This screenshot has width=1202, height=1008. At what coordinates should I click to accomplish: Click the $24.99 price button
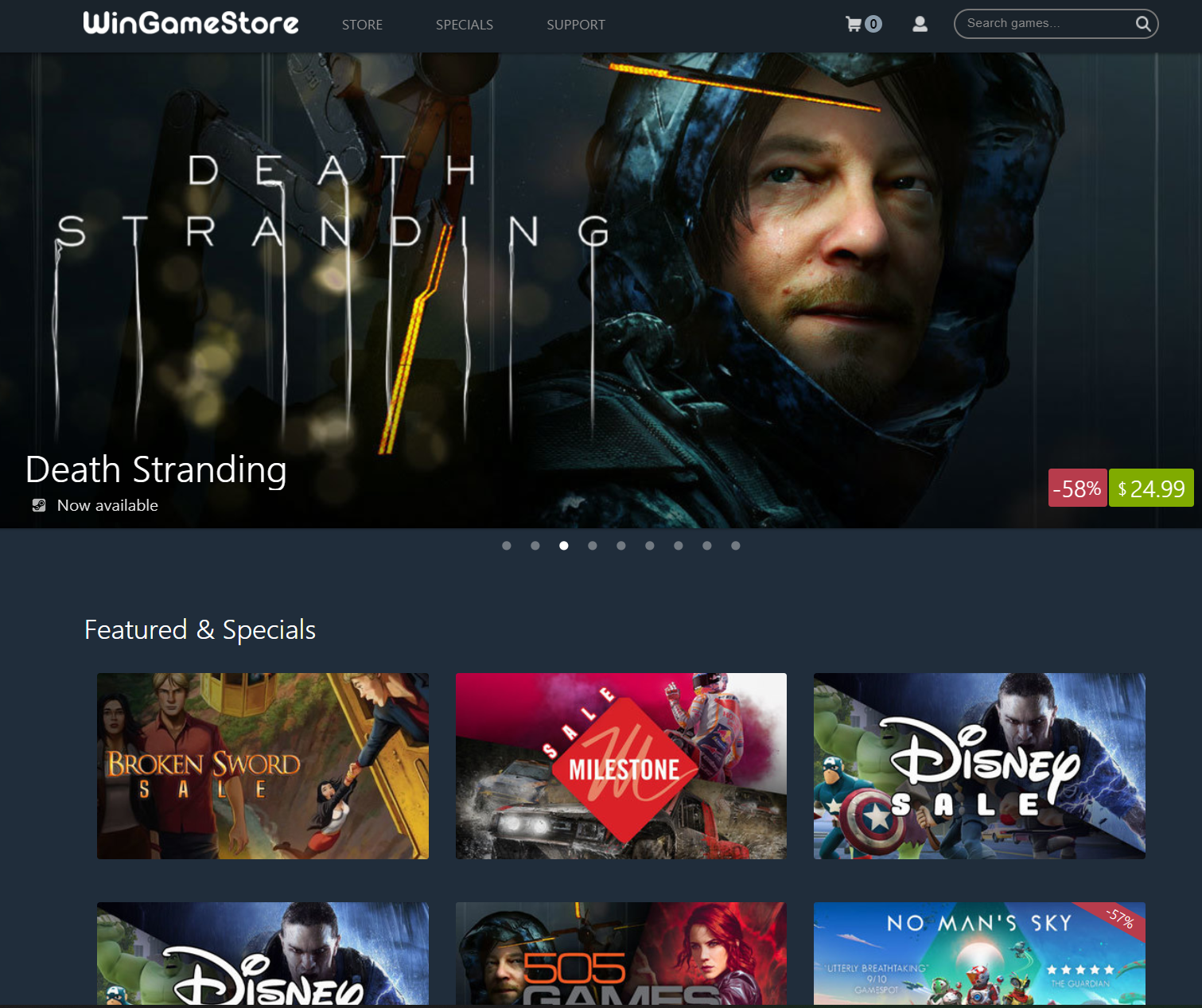click(x=1151, y=488)
